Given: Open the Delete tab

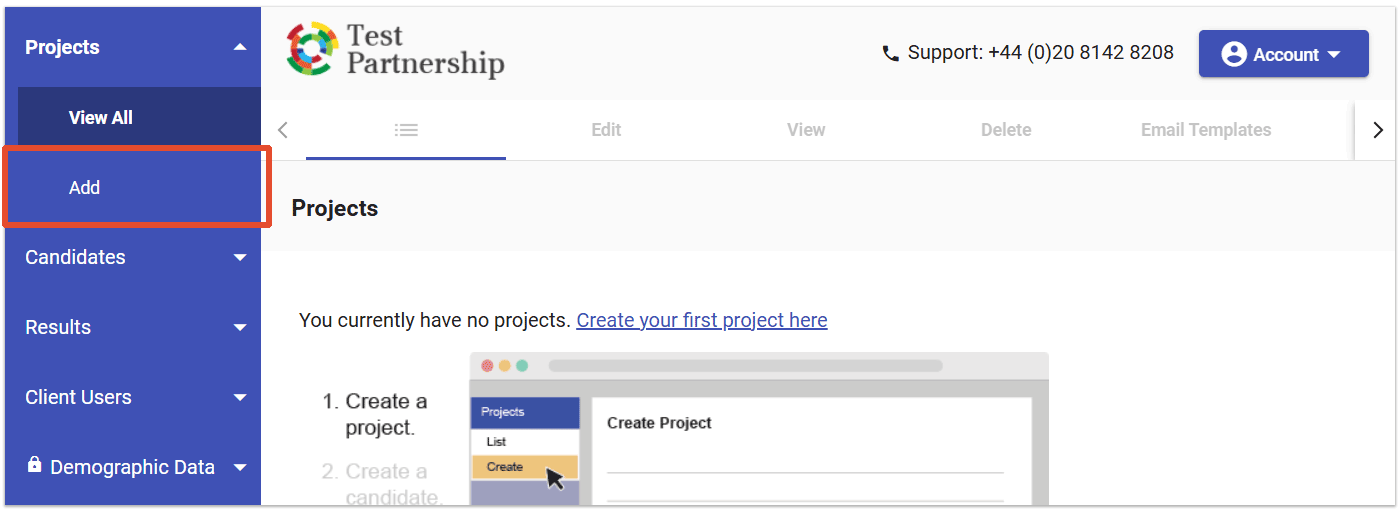Looking at the screenshot, I should click(x=1006, y=130).
